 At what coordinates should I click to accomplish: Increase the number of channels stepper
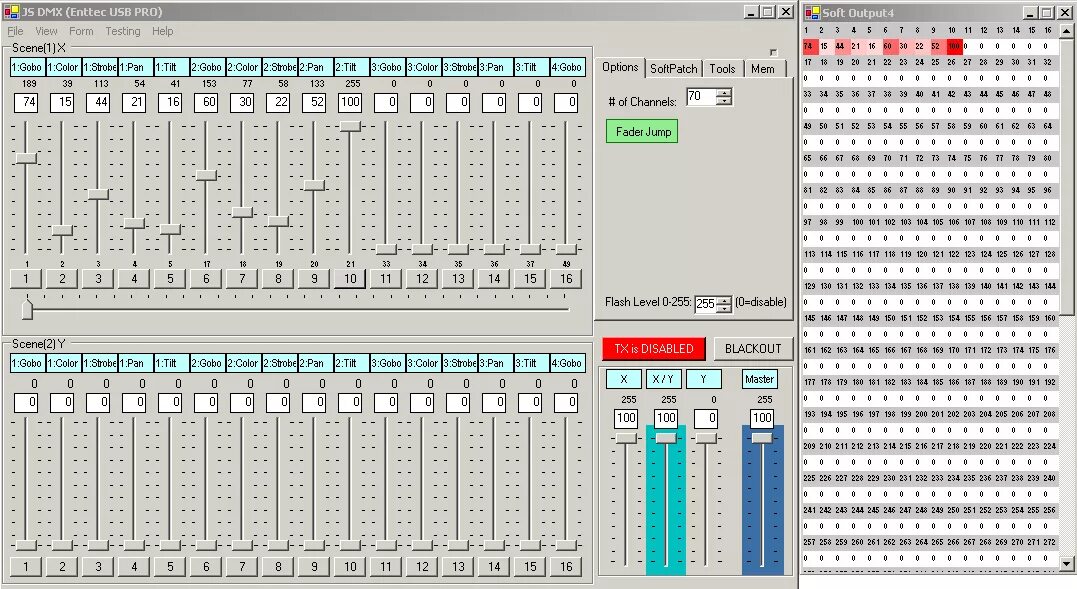point(724,93)
